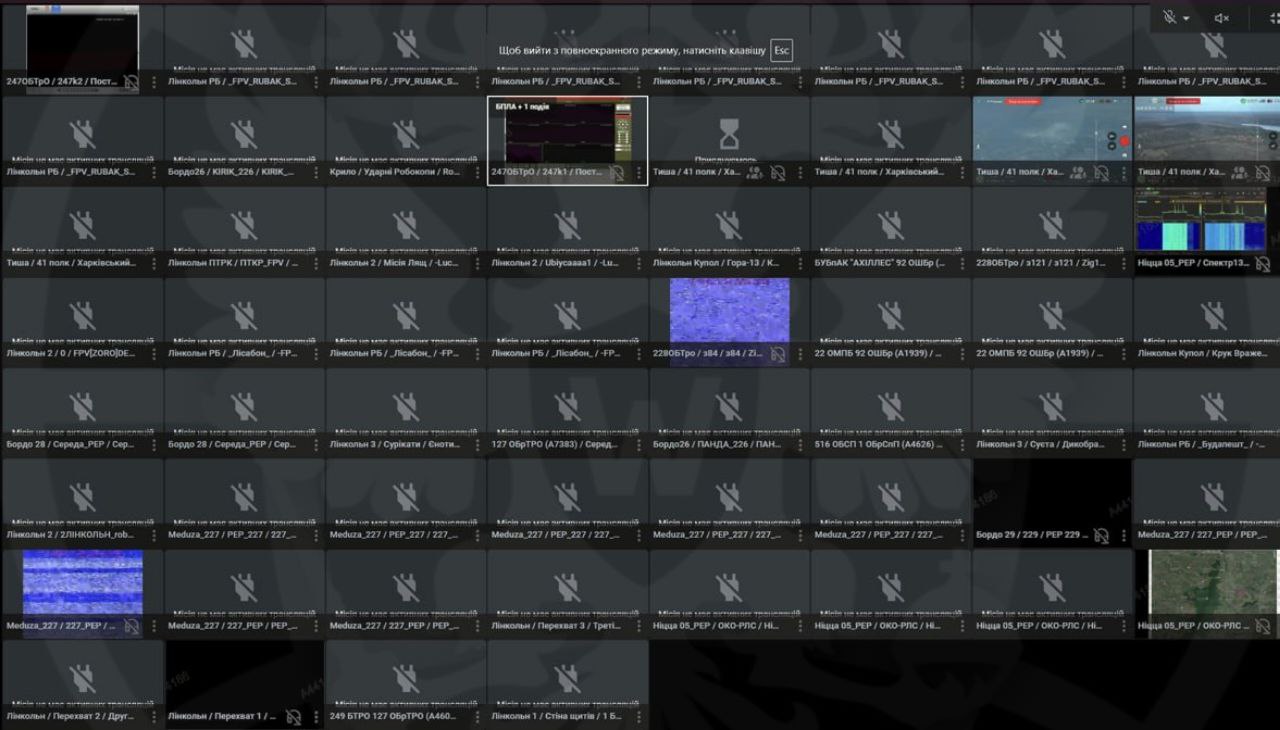
Task: Select the 516 ОБСП 1 ОбрСпП stream tile
Action: 890,410
